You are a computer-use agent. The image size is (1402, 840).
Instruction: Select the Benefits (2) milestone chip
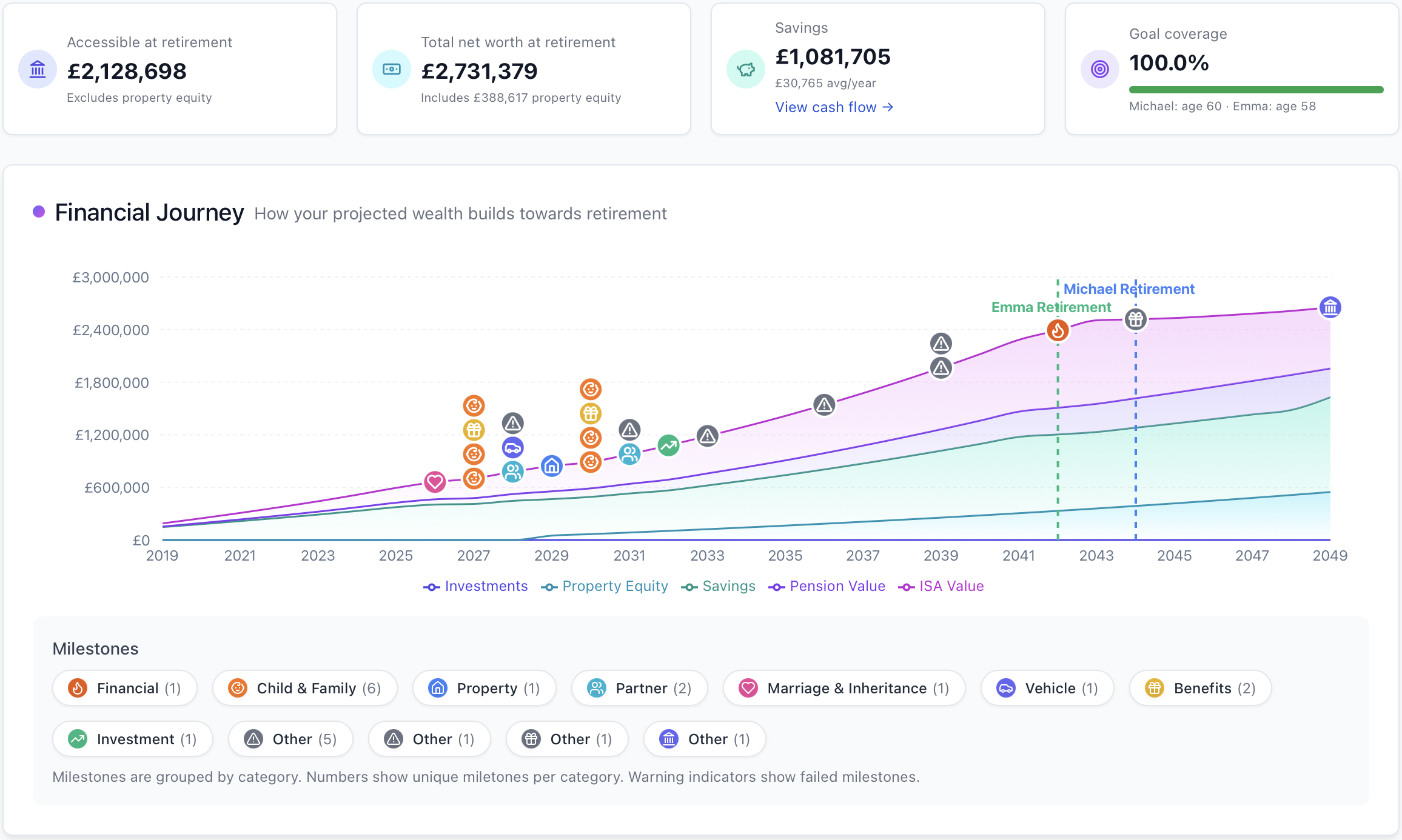[1201, 688]
